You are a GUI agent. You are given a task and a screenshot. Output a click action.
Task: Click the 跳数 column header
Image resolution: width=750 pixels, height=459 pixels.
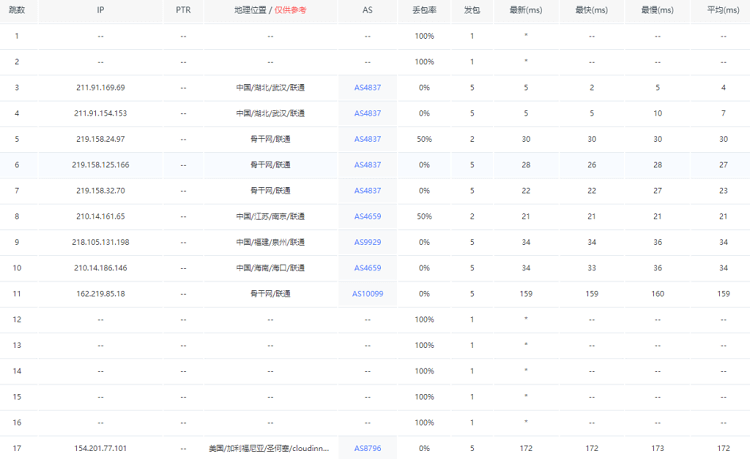(x=17, y=9)
